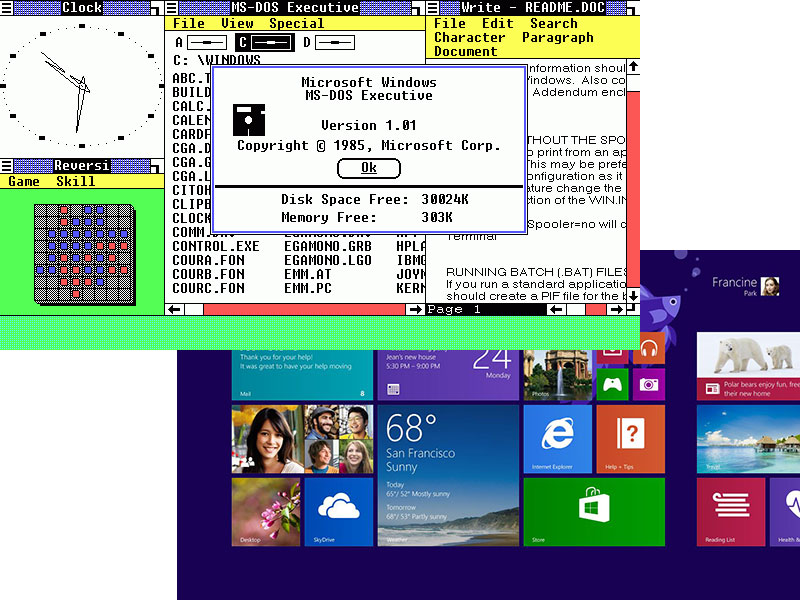This screenshot has width=800, height=600.
Task: Open the File menu in Write
Action: [450, 23]
